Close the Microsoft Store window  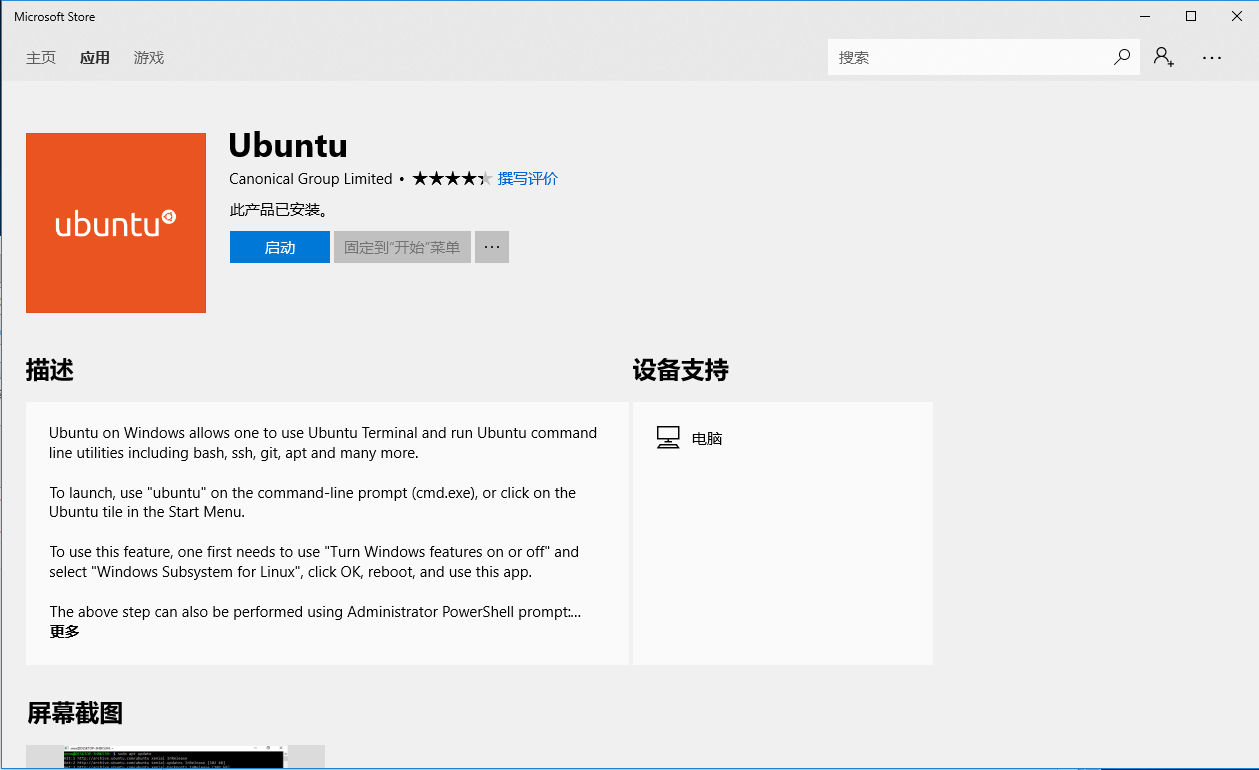(1236, 17)
